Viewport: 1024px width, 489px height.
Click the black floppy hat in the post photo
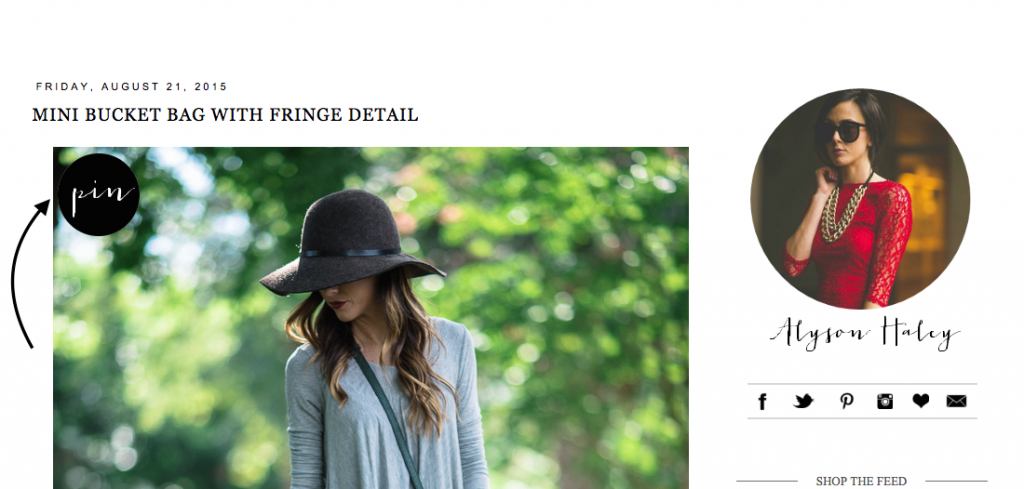pos(352,243)
